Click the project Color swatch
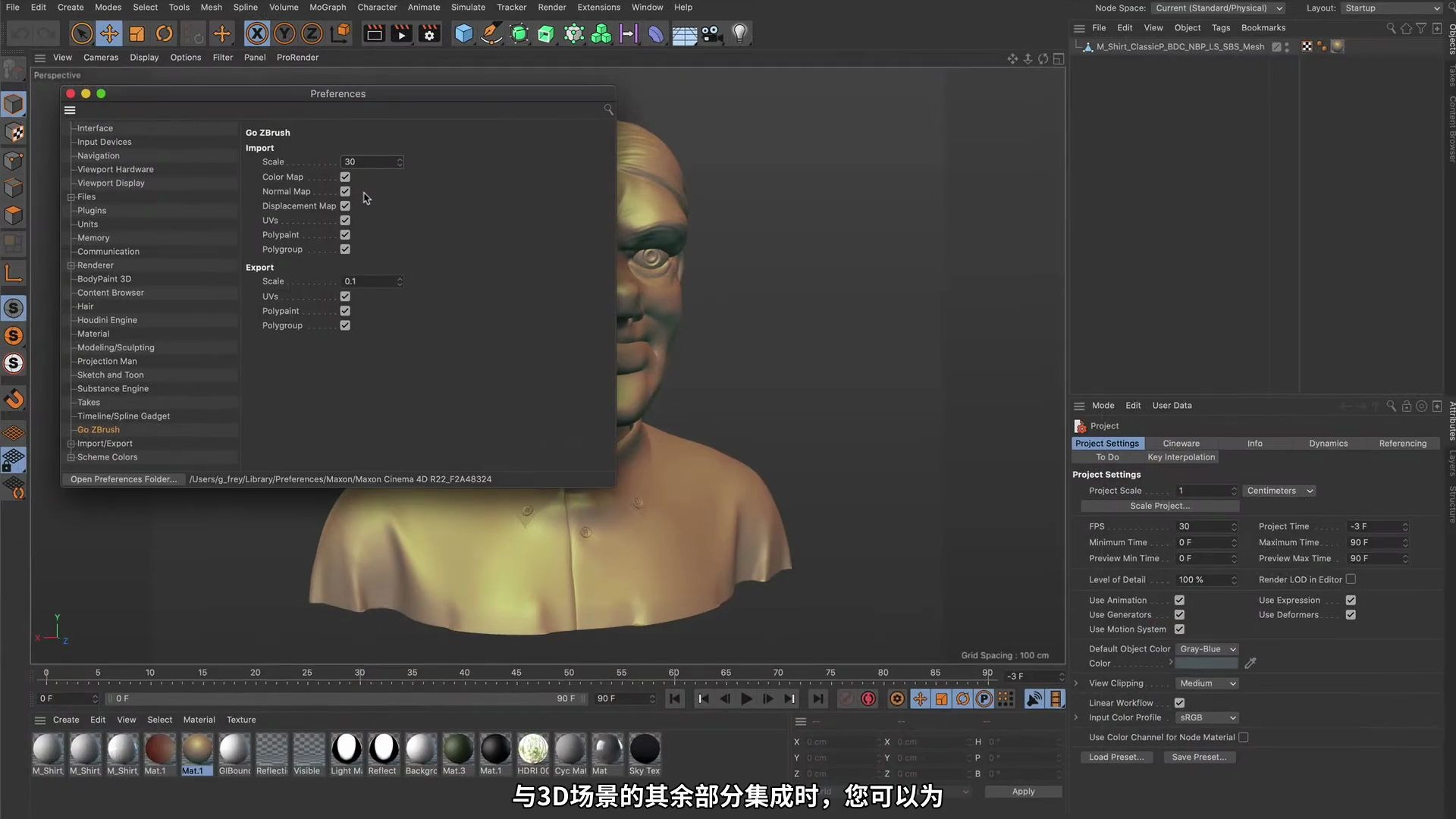The height and width of the screenshot is (819, 1456). pyautogui.click(x=1207, y=663)
